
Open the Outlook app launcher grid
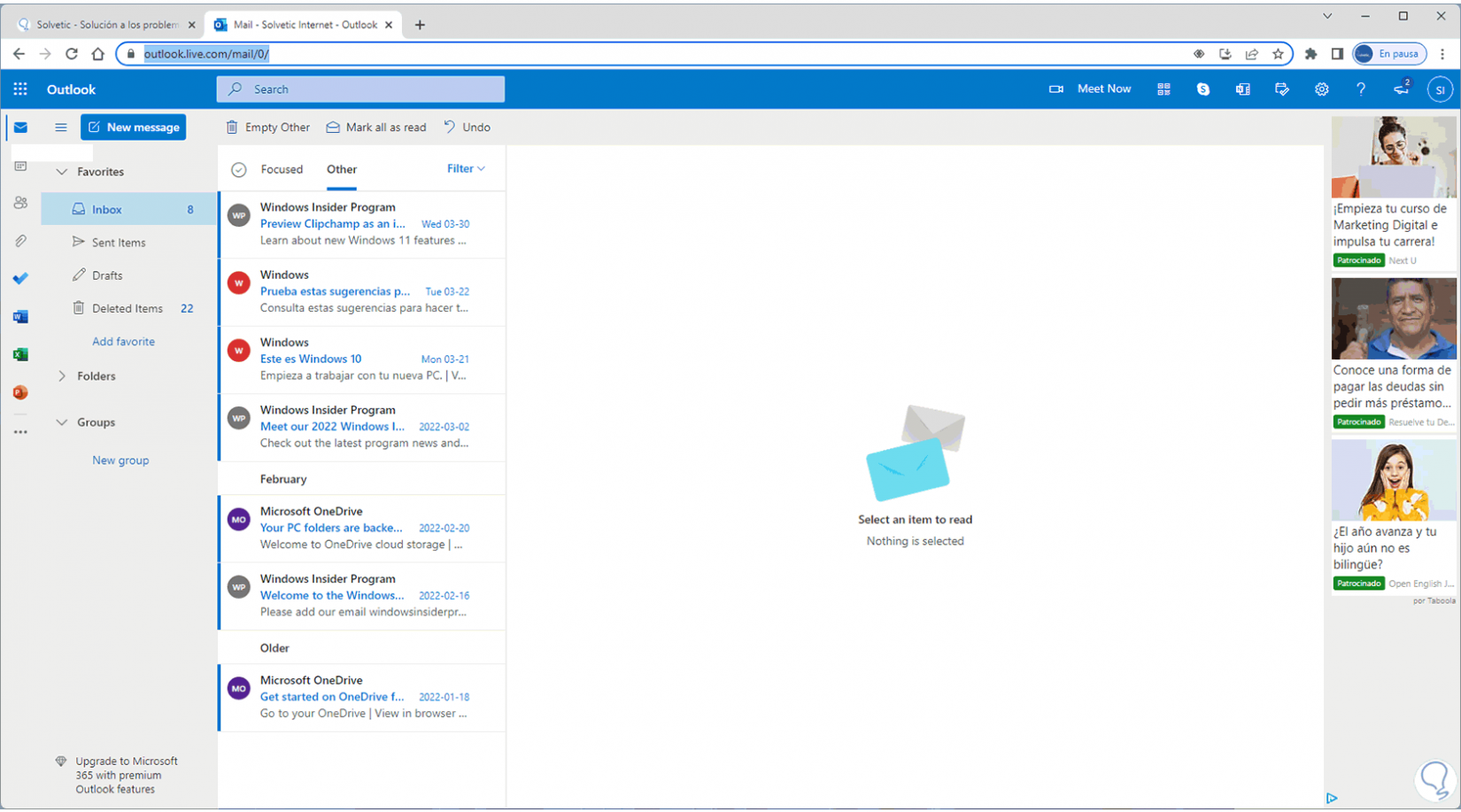pos(20,89)
